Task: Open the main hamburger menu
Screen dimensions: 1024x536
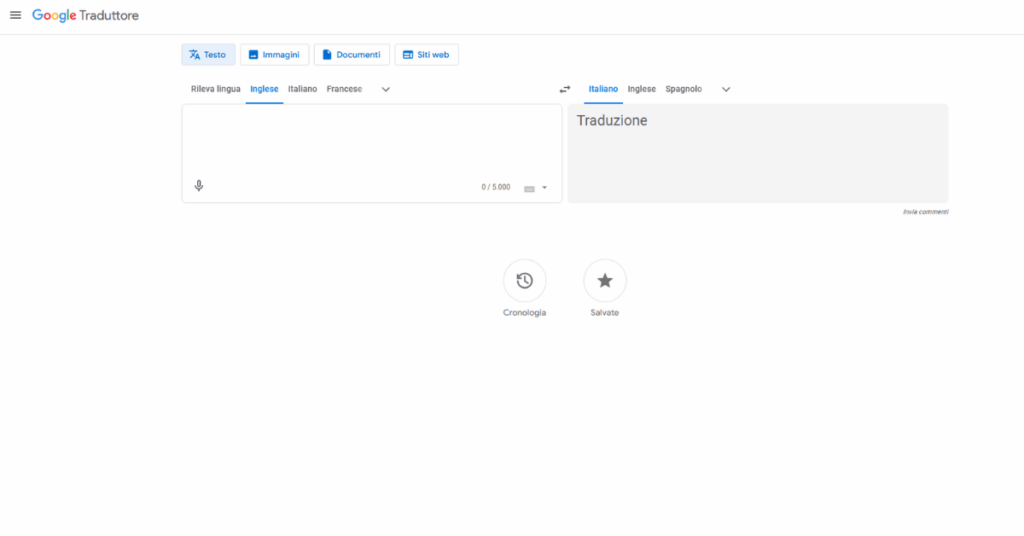Action: 15,15
